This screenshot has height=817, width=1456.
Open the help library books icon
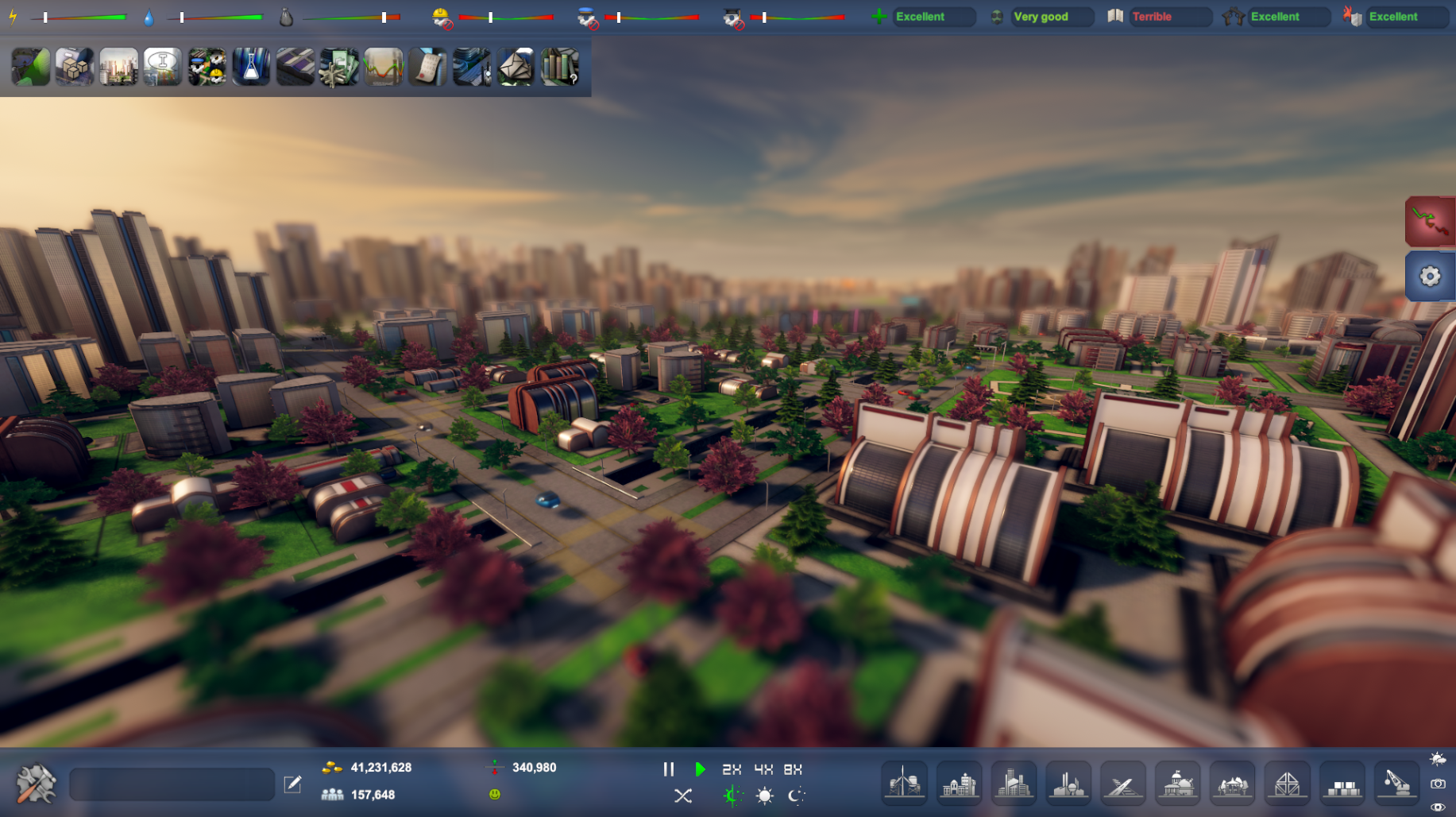pyautogui.click(x=560, y=67)
